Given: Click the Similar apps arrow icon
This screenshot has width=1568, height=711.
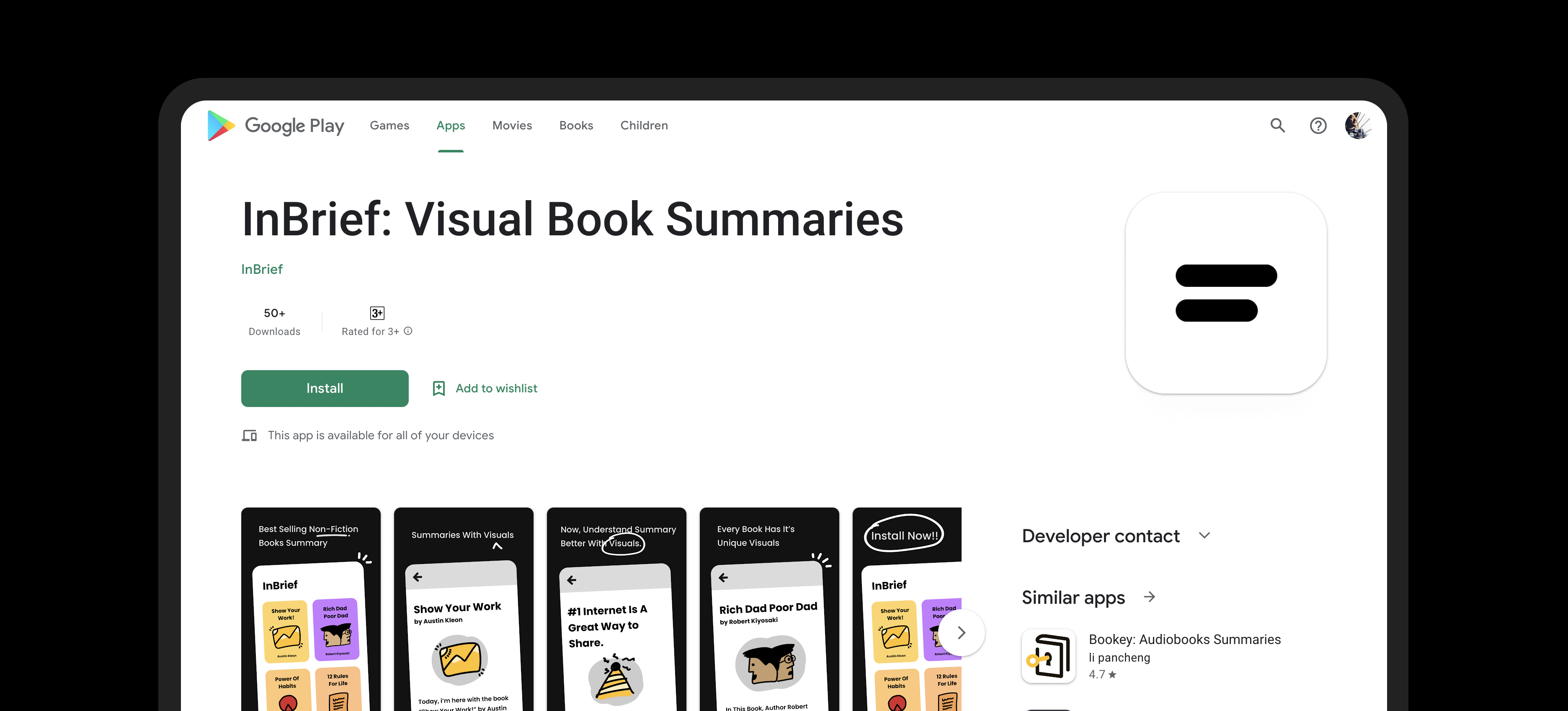Looking at the screenshot, I should (x=1149, y=597).
